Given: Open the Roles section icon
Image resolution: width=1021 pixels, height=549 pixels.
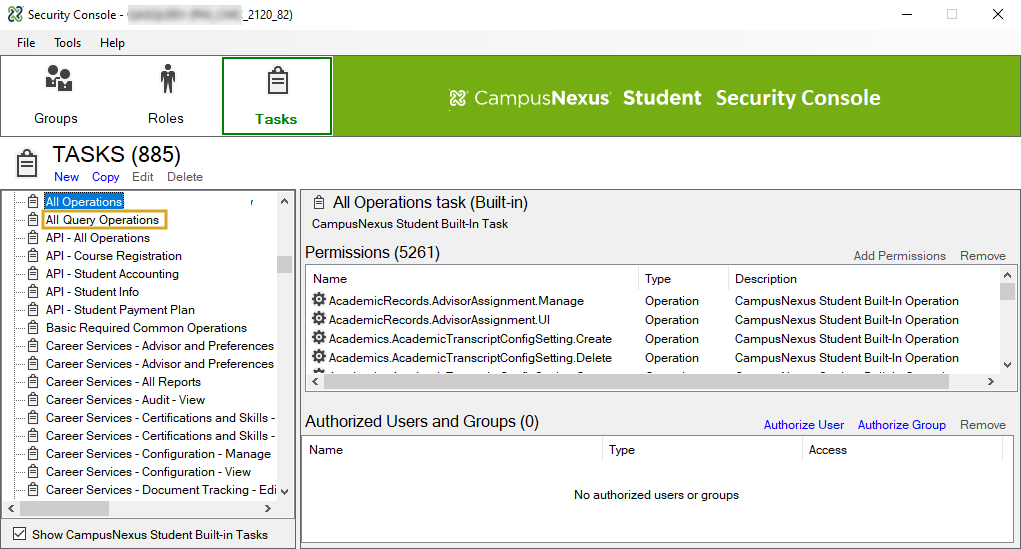Looking at the screenshot, I should click(166, 80).
